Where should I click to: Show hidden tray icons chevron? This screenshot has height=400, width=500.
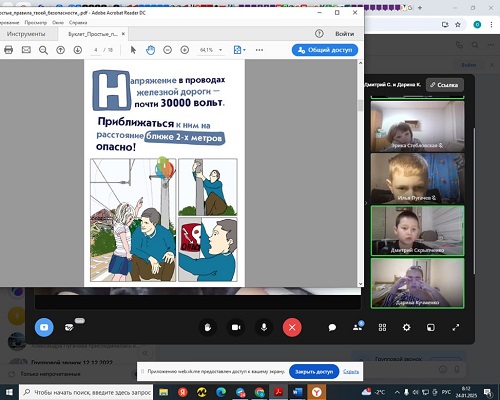click(x=397, y=392)
